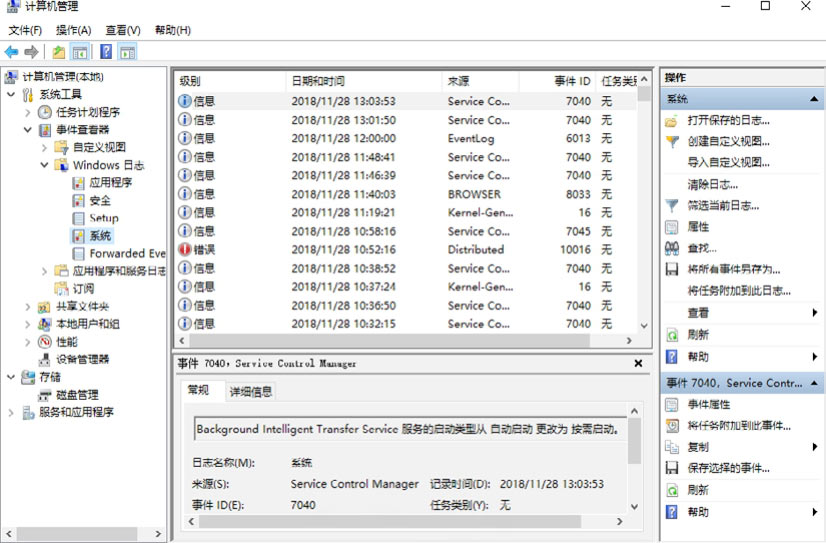Collapse the 系统 section in the actions pane

pos(815,100)
